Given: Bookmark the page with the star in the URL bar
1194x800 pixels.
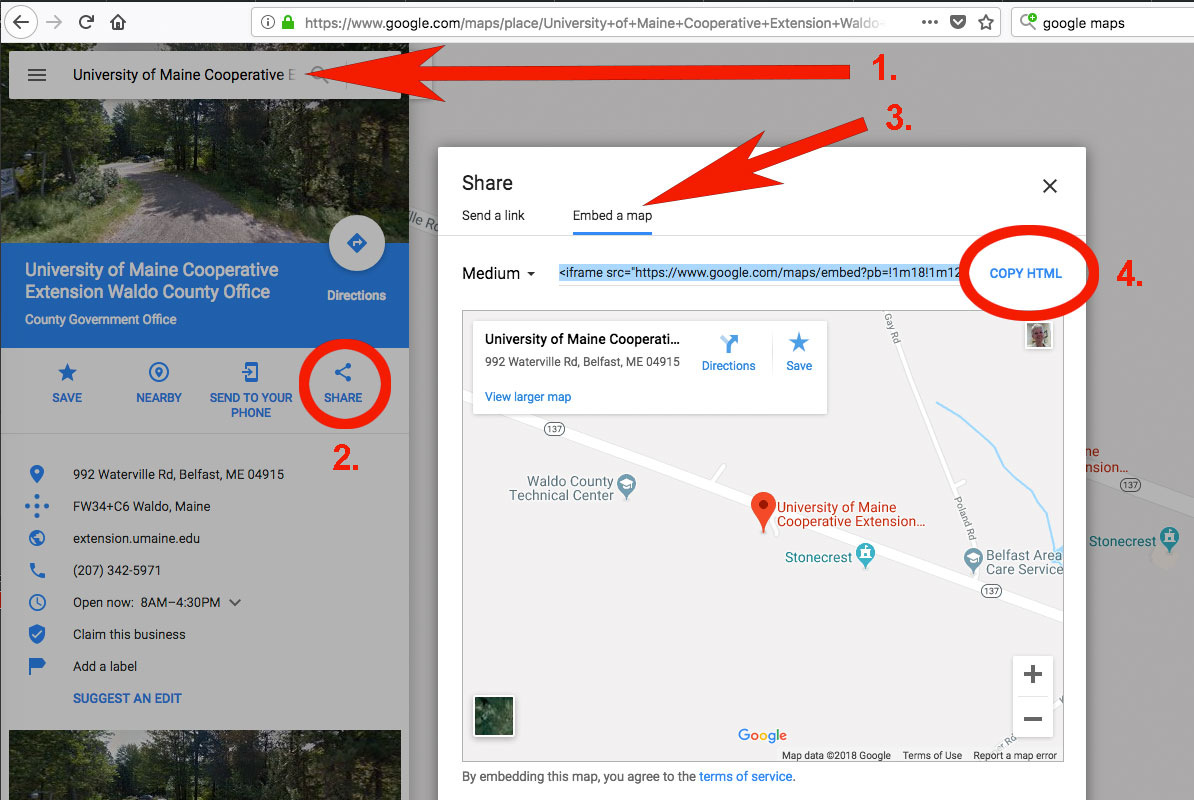Looking at the screenshot, I should click(986, 22).
